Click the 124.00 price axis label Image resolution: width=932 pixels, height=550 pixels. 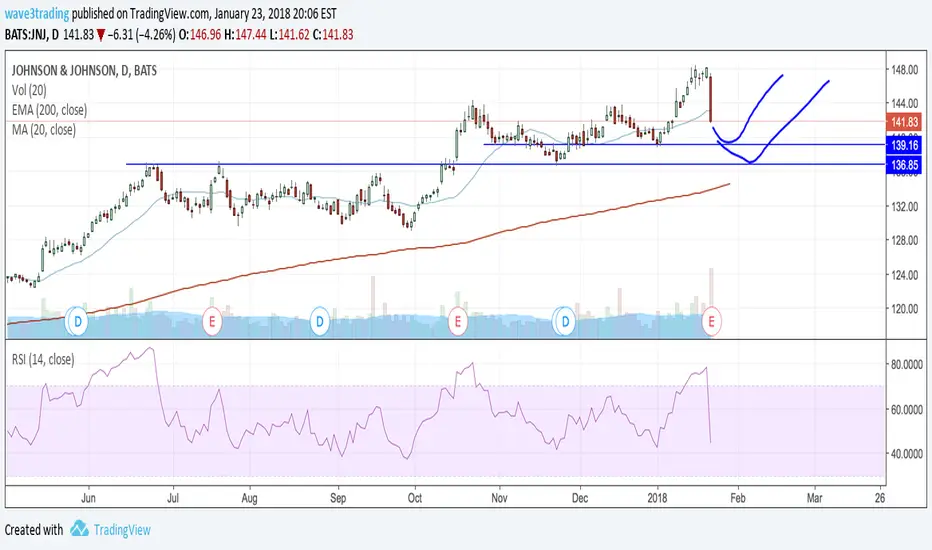[x=904, y=275]
